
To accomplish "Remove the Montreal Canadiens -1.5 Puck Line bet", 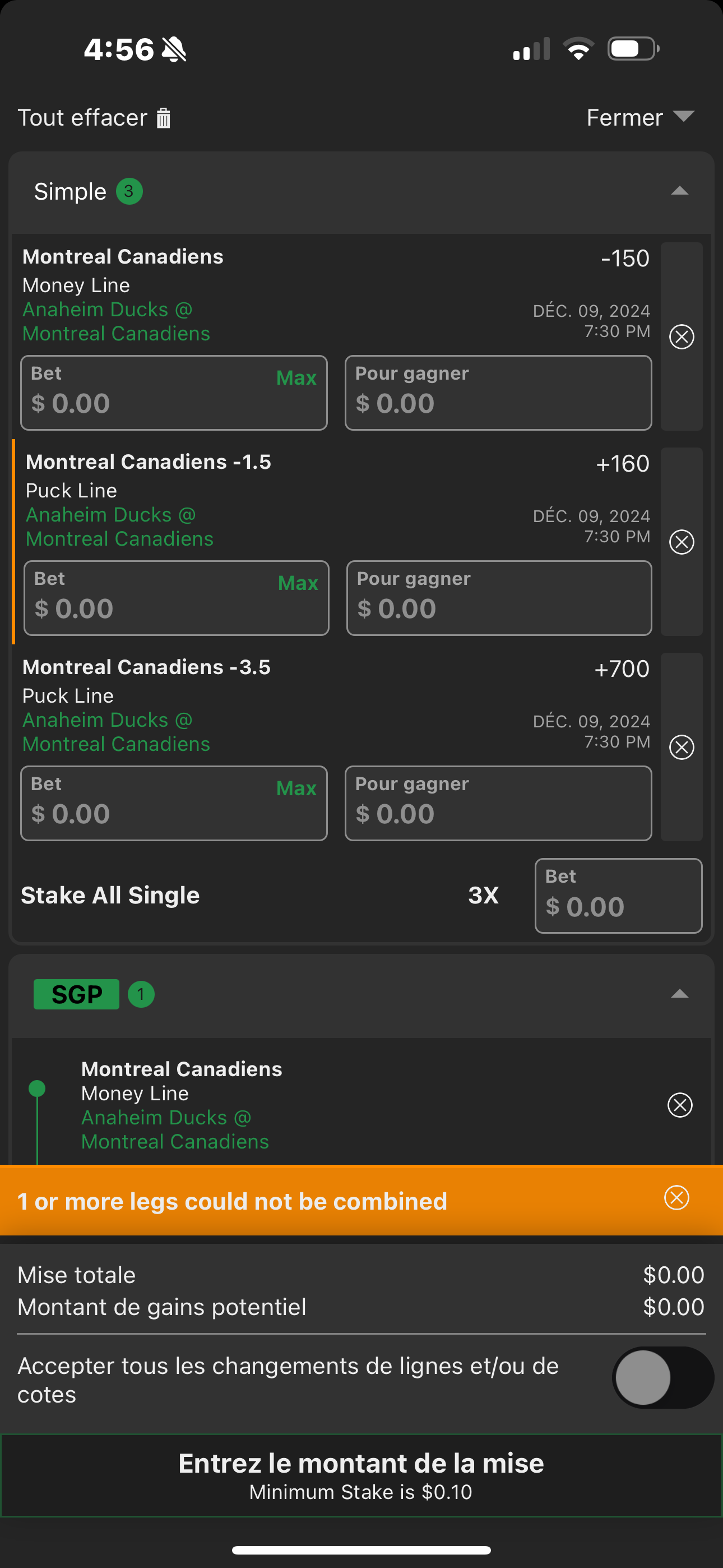I will [682, 542].
